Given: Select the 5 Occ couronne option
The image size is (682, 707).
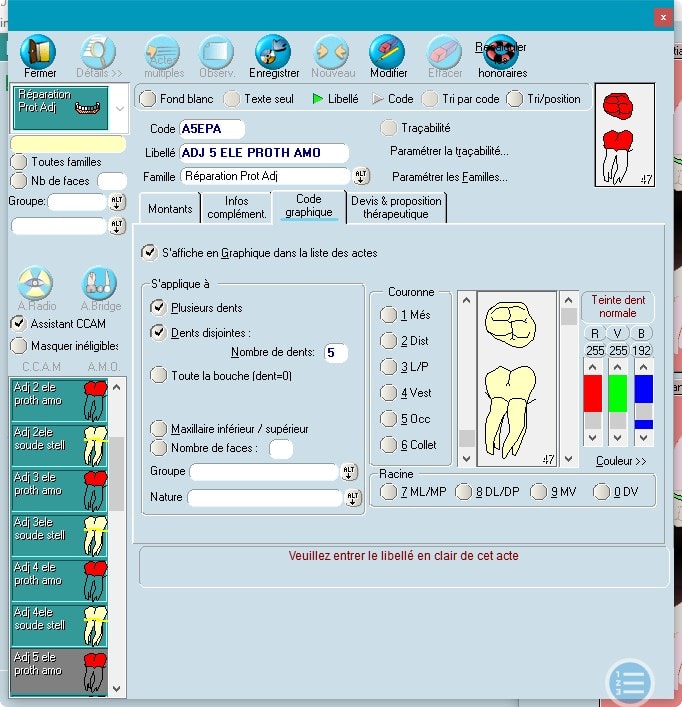Looking at the screenshot, I should (x=388, y=419).
